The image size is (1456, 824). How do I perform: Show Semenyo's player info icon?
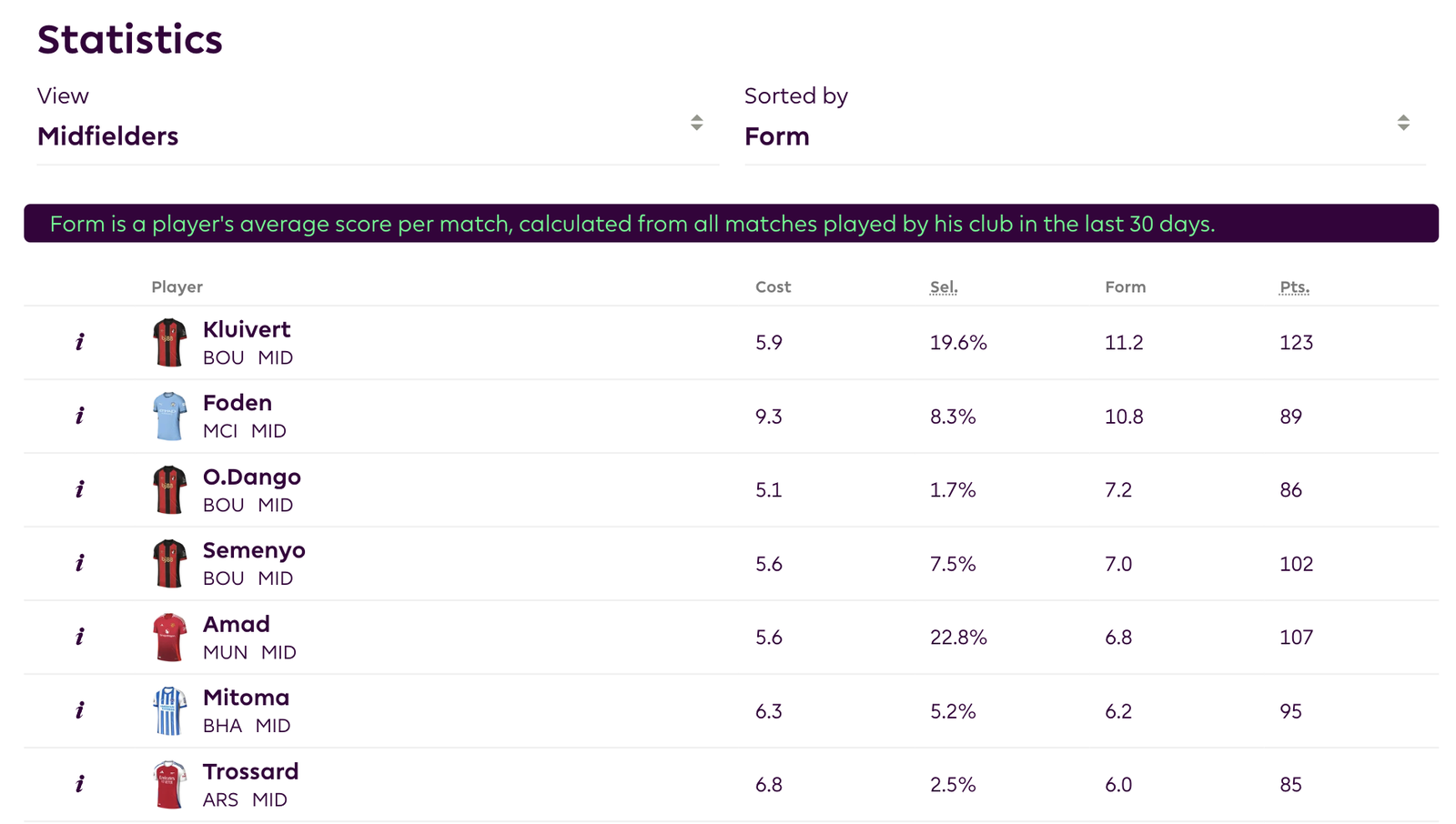click(x=80, y=563)
